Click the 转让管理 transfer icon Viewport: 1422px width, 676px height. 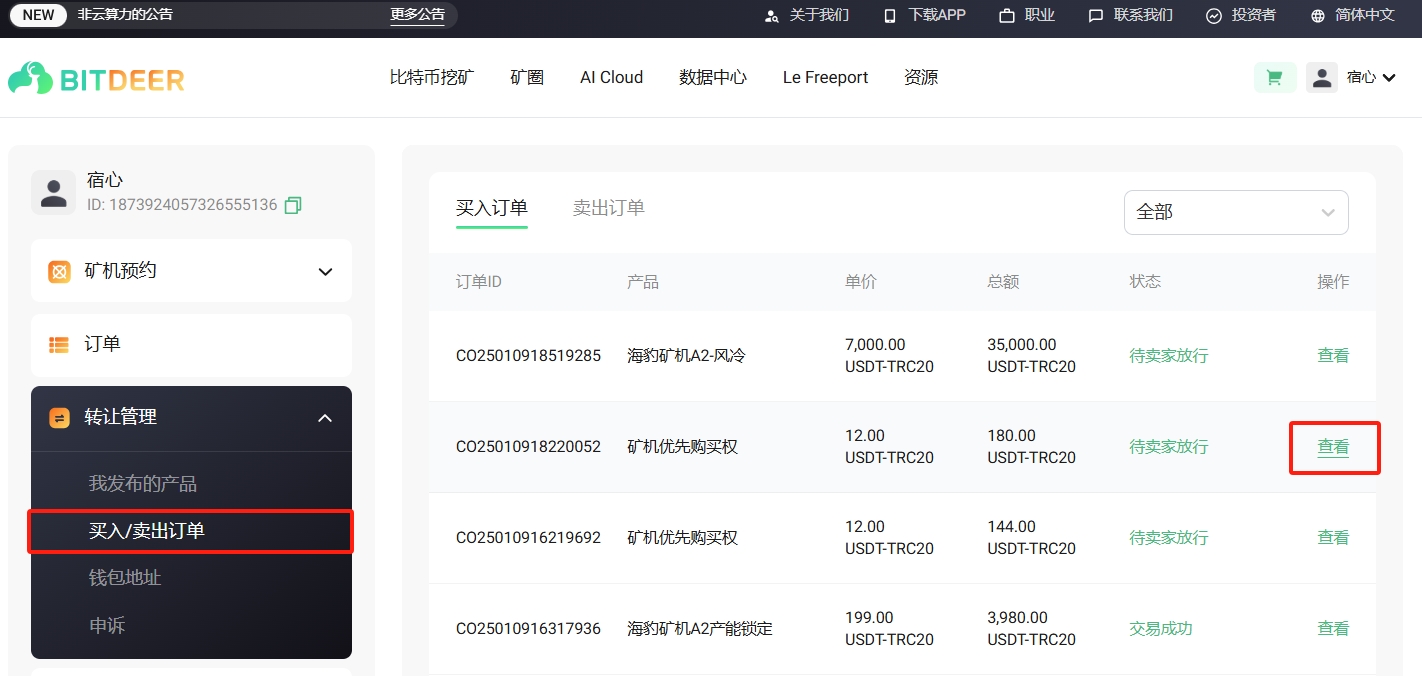tap(60, 417)
